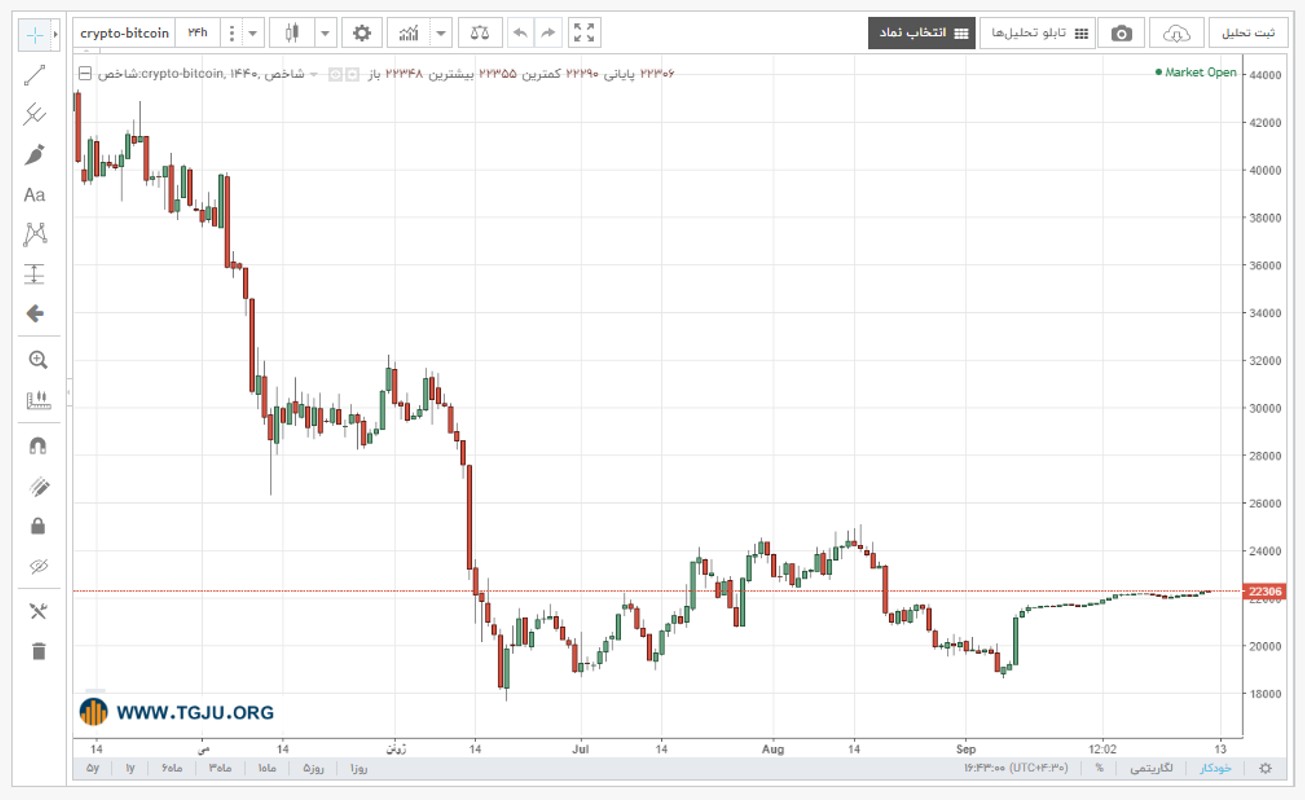The width and height of the screenshot is (1305, 800).
Task: Undo the last chart action
Action: coord(520,33)
